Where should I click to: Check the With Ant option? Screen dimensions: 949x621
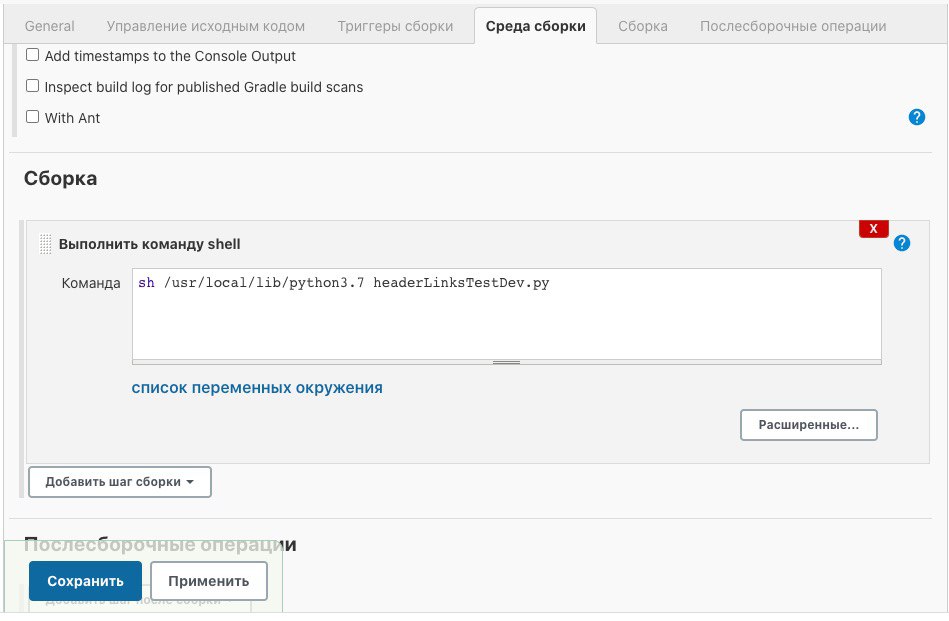[33, 118]
